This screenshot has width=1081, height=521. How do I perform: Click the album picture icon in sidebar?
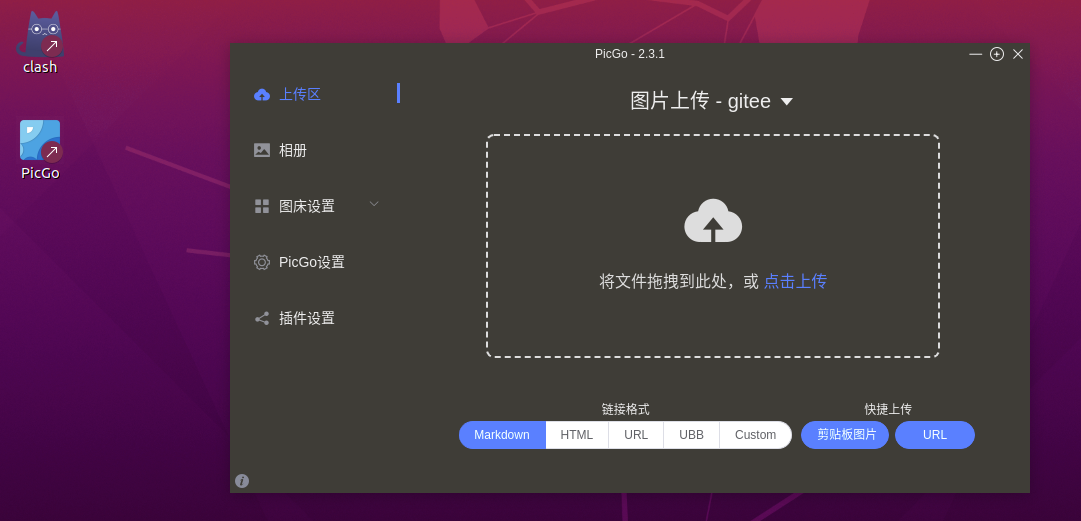(262, 150)
